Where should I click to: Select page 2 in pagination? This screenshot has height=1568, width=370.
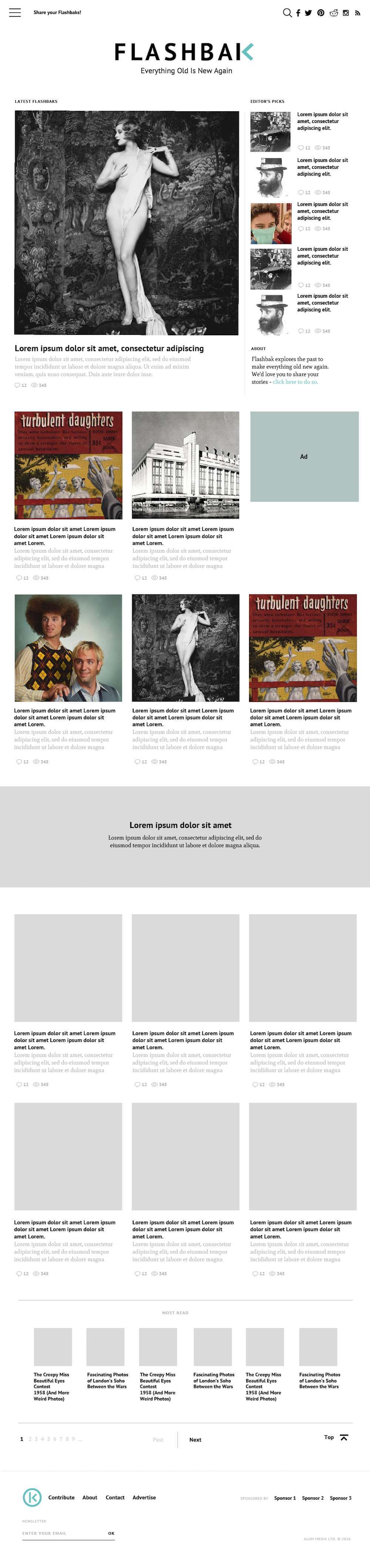[30, 1439]
